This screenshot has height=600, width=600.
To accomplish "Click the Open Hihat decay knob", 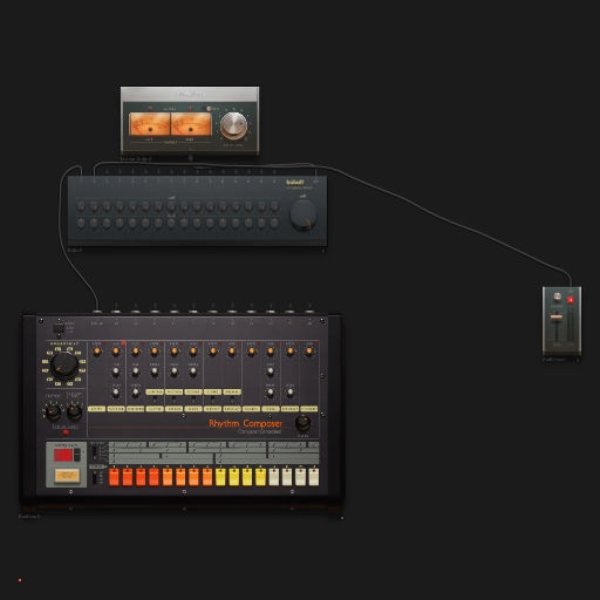I will pos(290,392).
